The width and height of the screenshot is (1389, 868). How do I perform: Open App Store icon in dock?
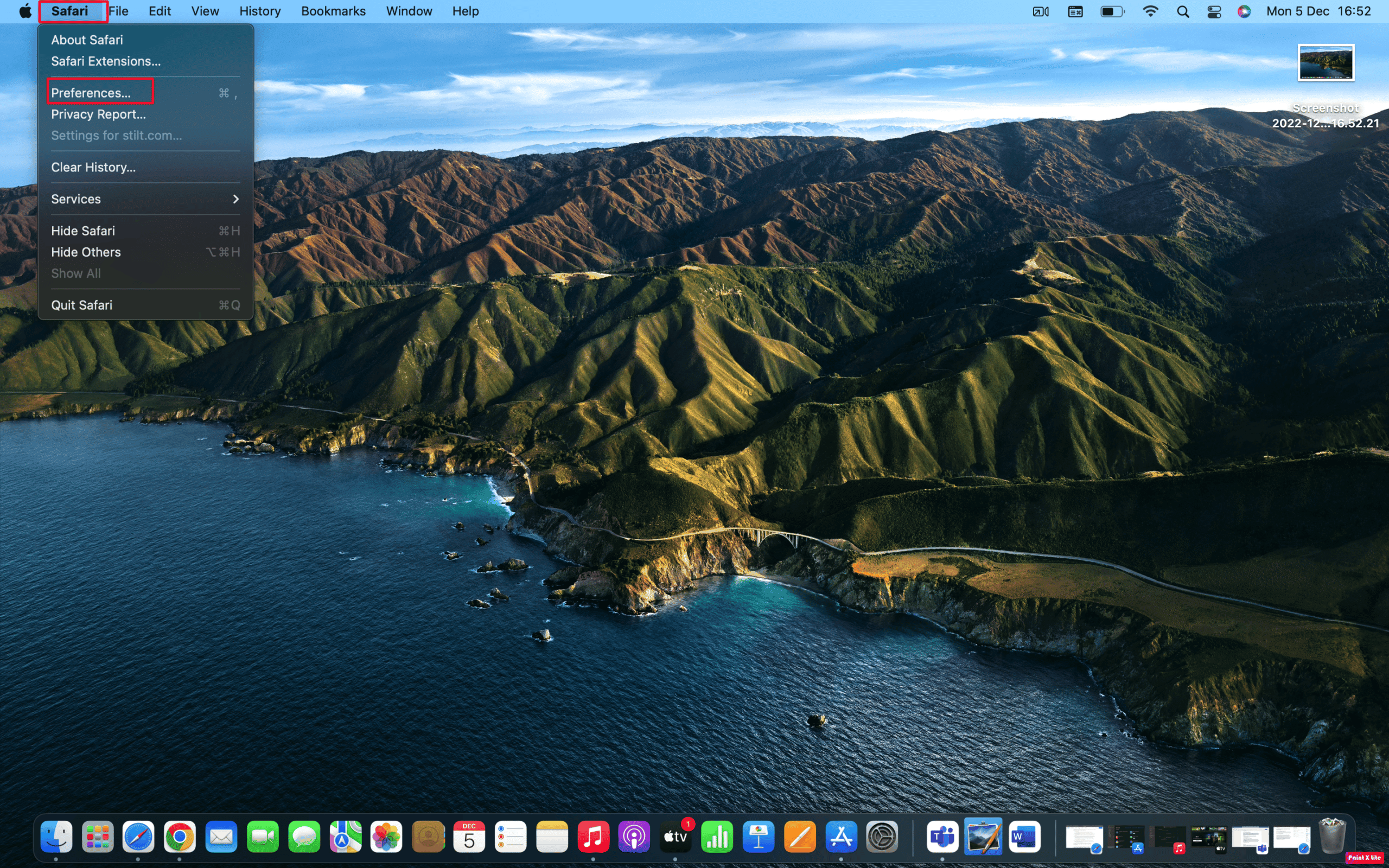841,837
